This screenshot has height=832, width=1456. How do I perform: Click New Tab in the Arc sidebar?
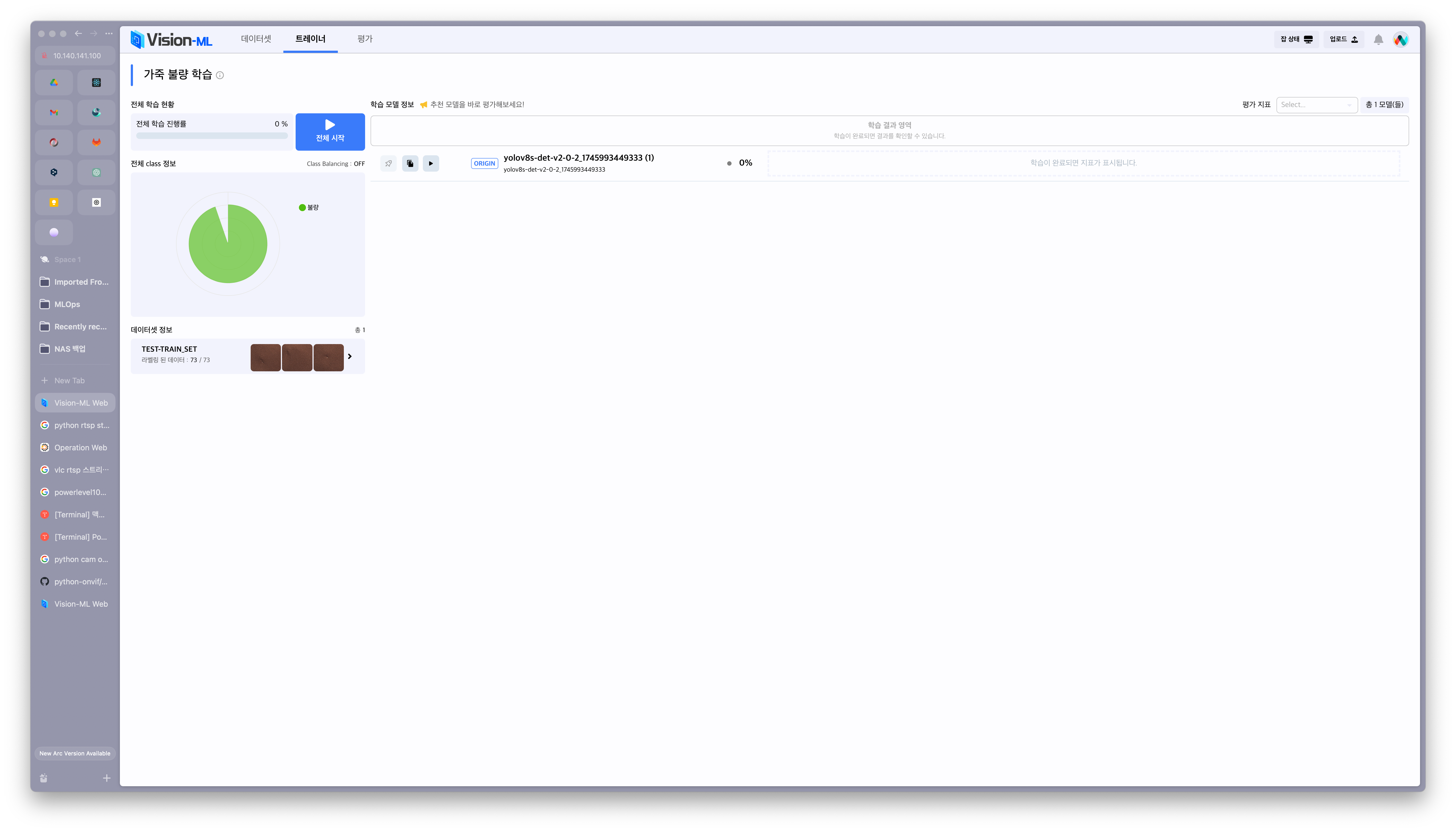(75, 381)
